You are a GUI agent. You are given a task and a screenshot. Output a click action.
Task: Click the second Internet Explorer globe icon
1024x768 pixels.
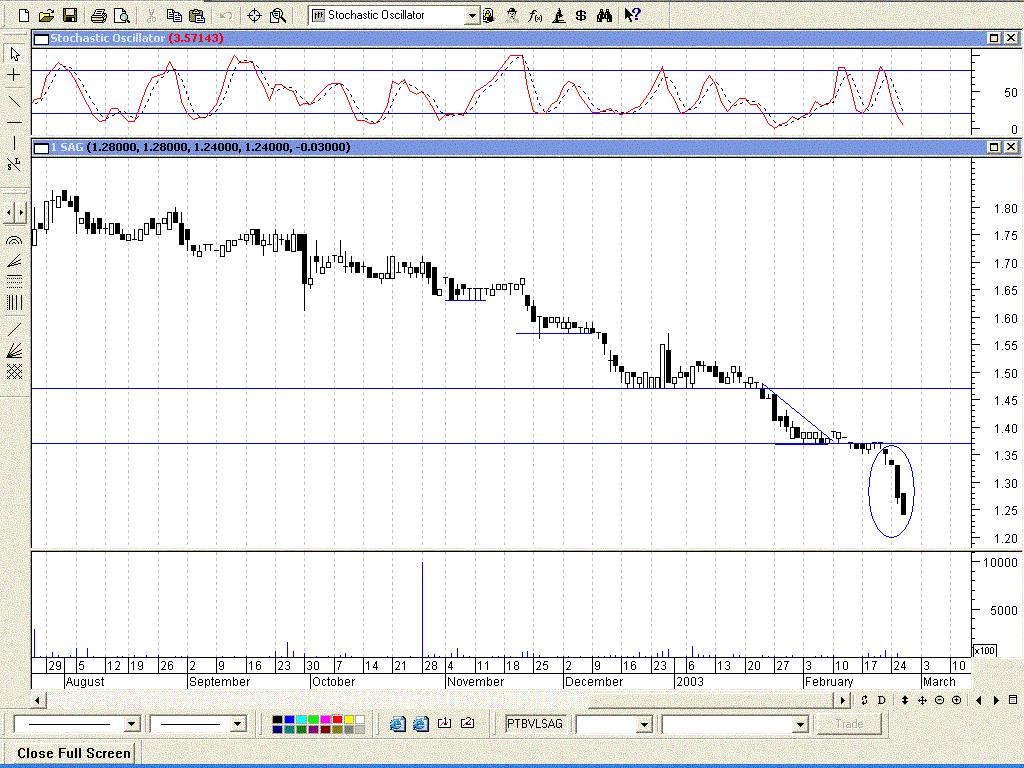click(421, 724)
